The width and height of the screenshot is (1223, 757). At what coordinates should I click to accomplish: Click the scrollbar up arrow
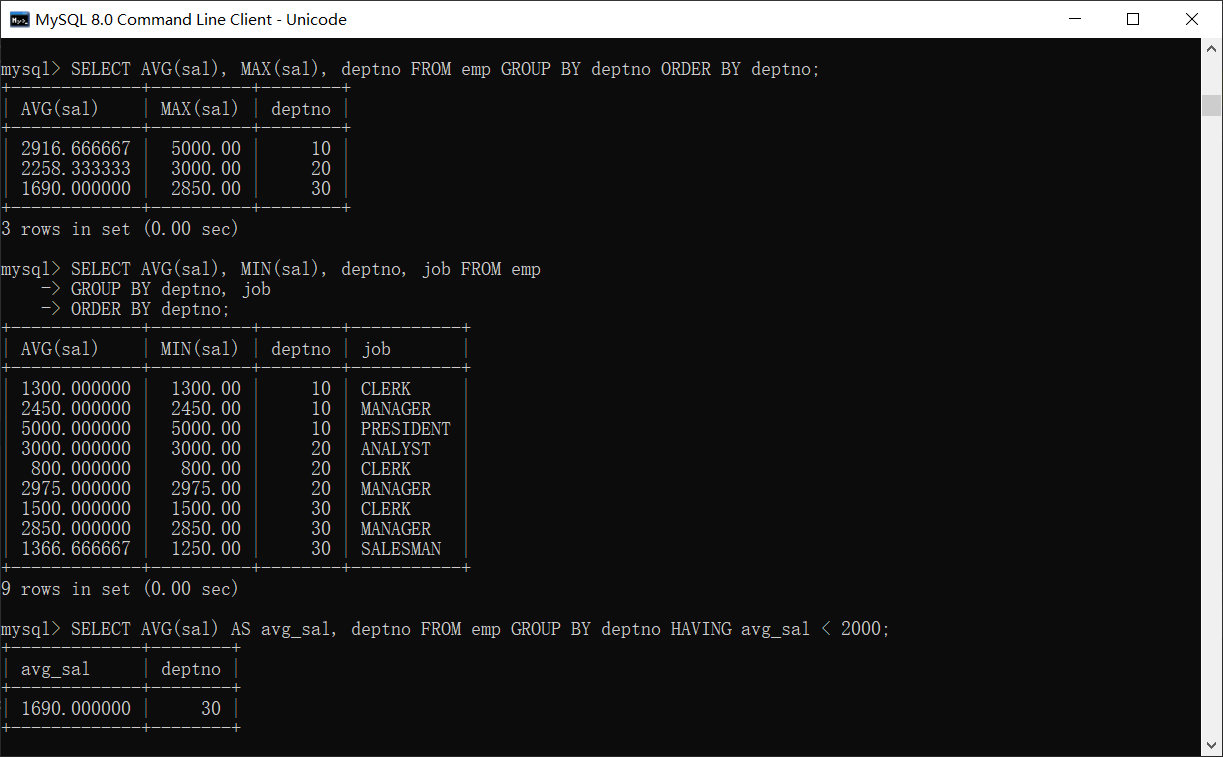point(1211,50)
